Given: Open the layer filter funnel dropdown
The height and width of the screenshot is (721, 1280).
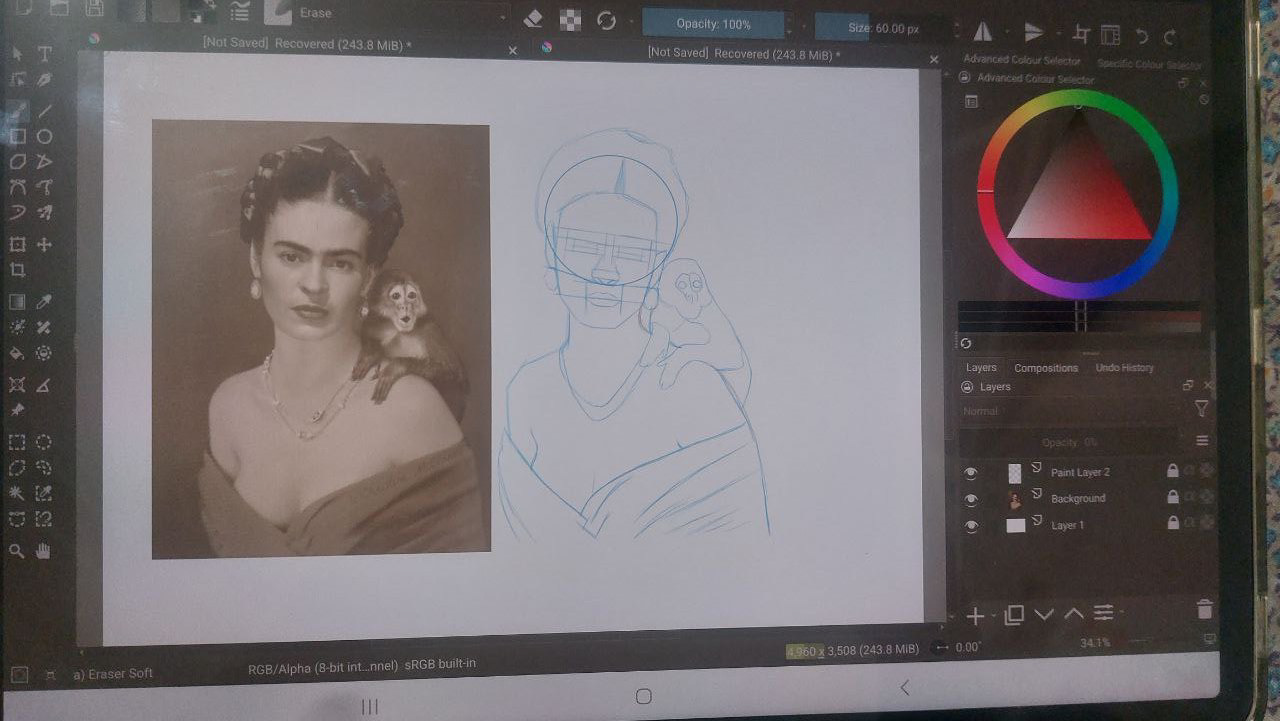Looking at the screenshot, I should pyautogui.click(x=1201, y=409).
